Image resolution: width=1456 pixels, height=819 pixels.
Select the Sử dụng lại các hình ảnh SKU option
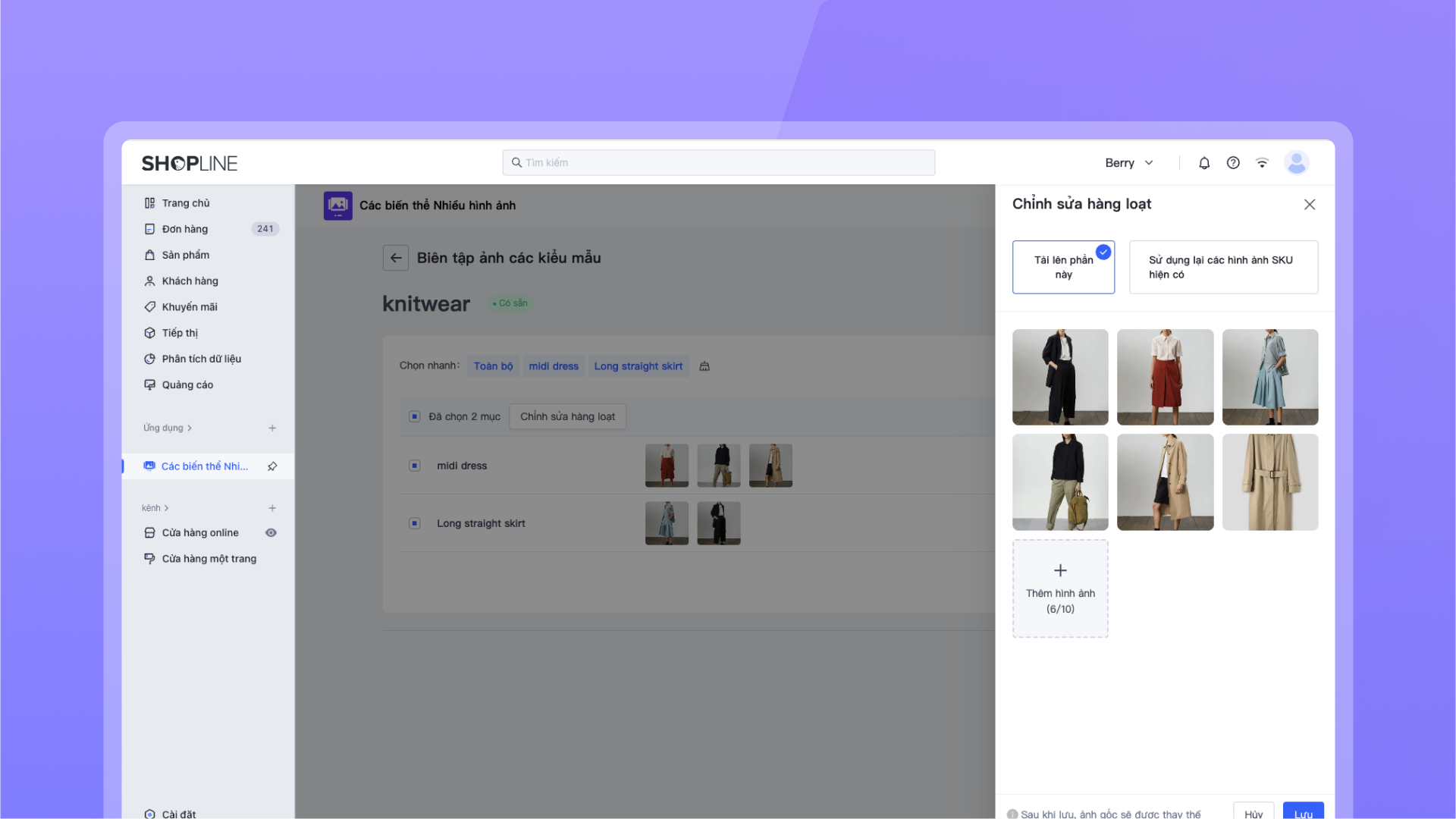click(1223, 267)
